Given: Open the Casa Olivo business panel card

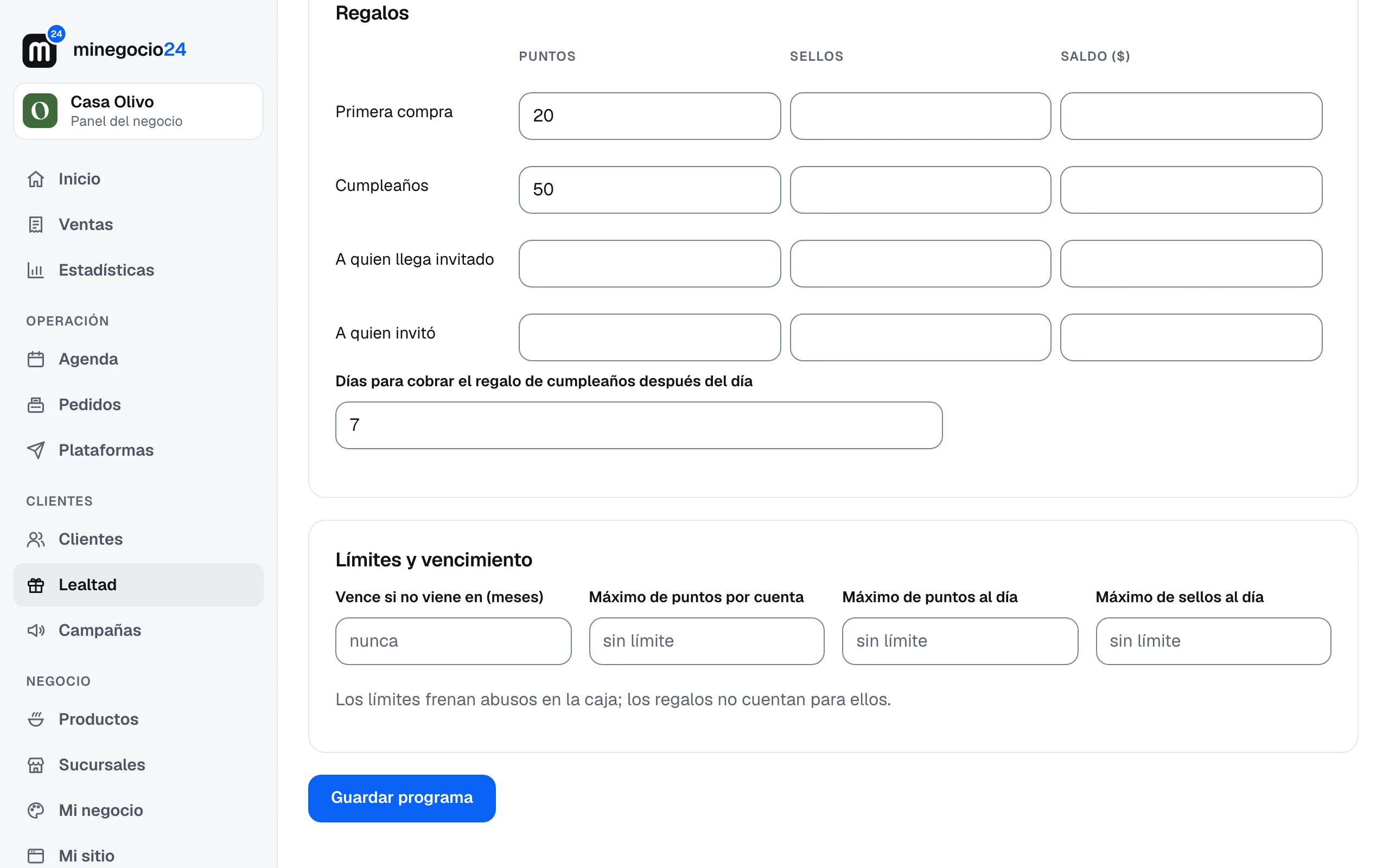Looking at the screenshot, I should pyautogui.click(x=138, y=111).
